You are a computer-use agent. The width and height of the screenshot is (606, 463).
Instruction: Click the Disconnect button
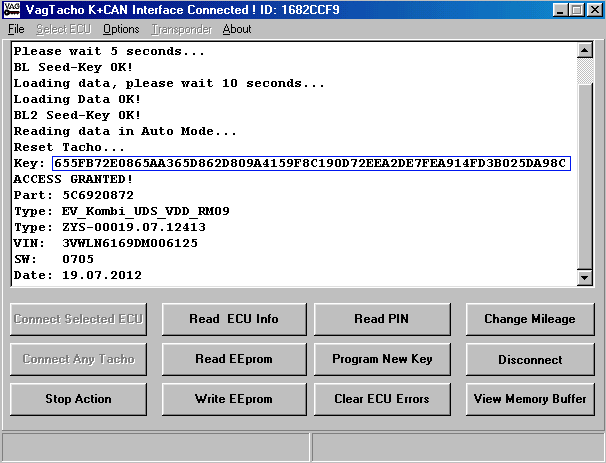pyautogui.click(x=530, y=359)
